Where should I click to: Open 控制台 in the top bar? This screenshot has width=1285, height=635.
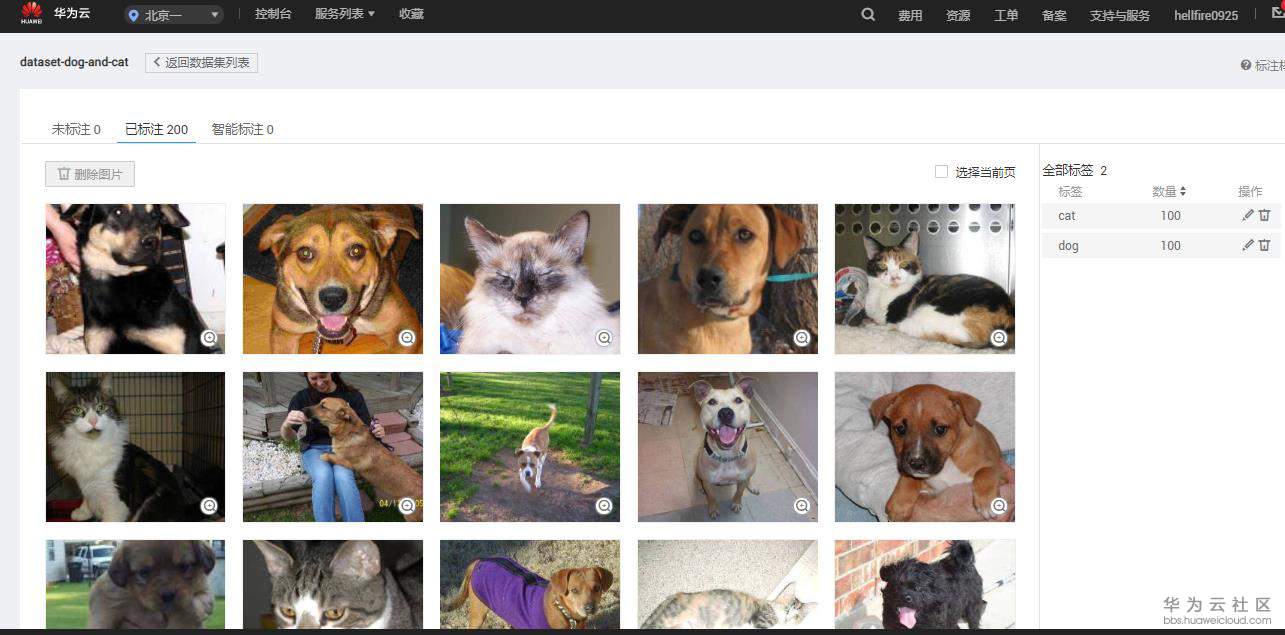click(273, 14)
